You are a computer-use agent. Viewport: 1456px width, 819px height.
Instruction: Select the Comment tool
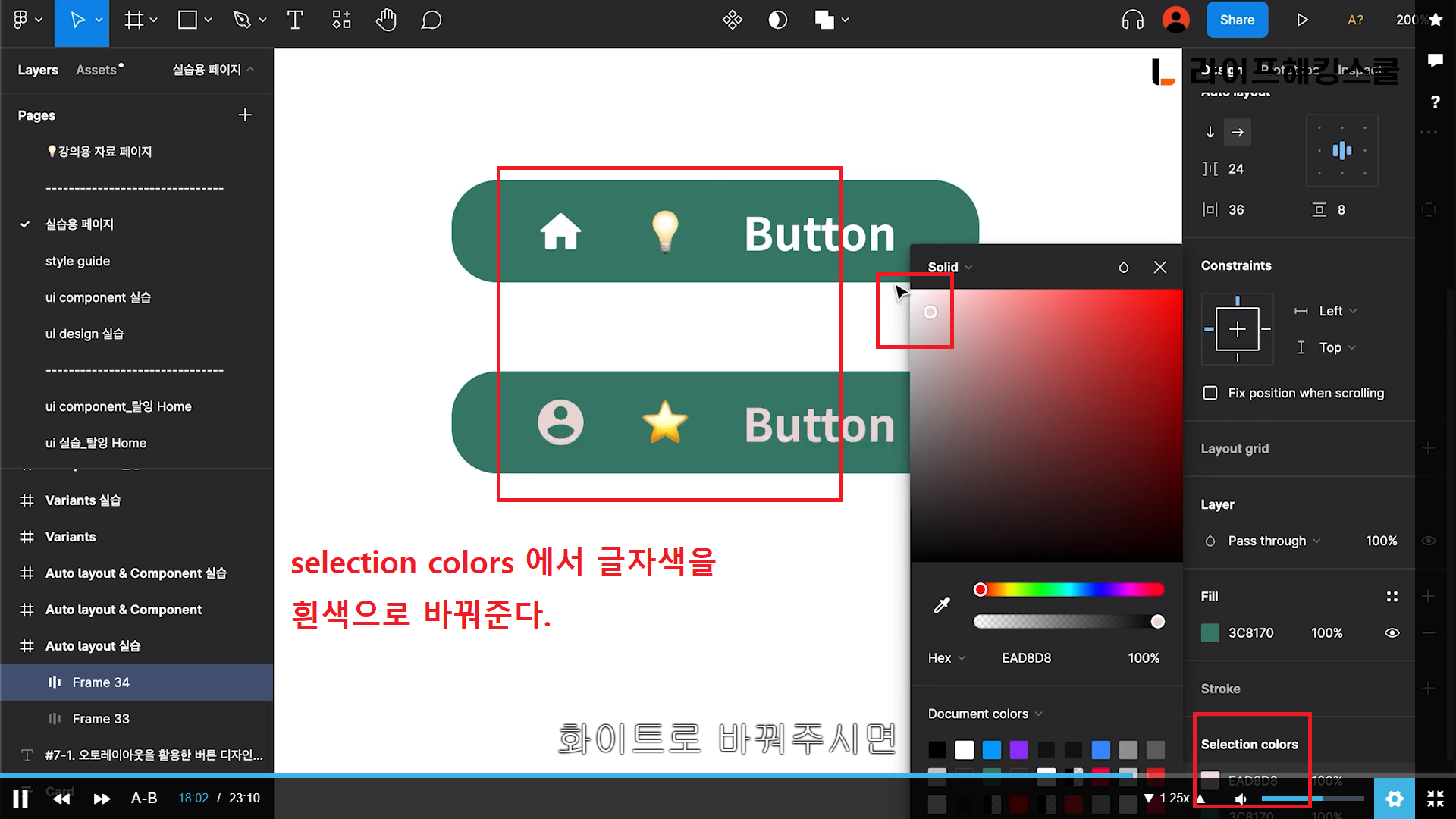(x=431, y=20)
